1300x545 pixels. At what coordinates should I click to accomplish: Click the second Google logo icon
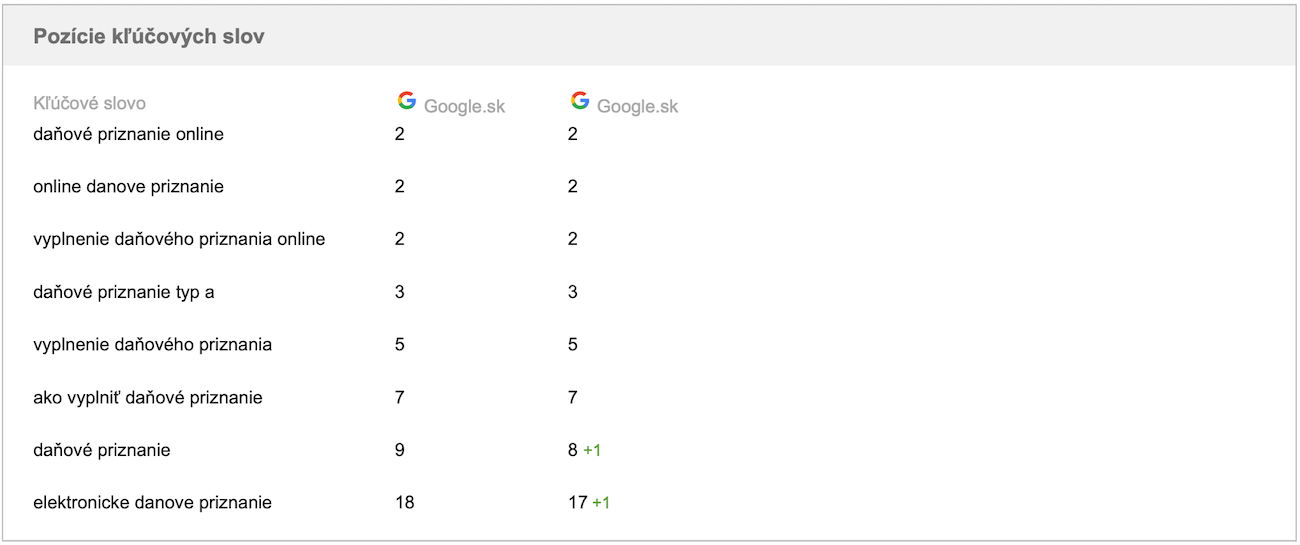(580, 100)
